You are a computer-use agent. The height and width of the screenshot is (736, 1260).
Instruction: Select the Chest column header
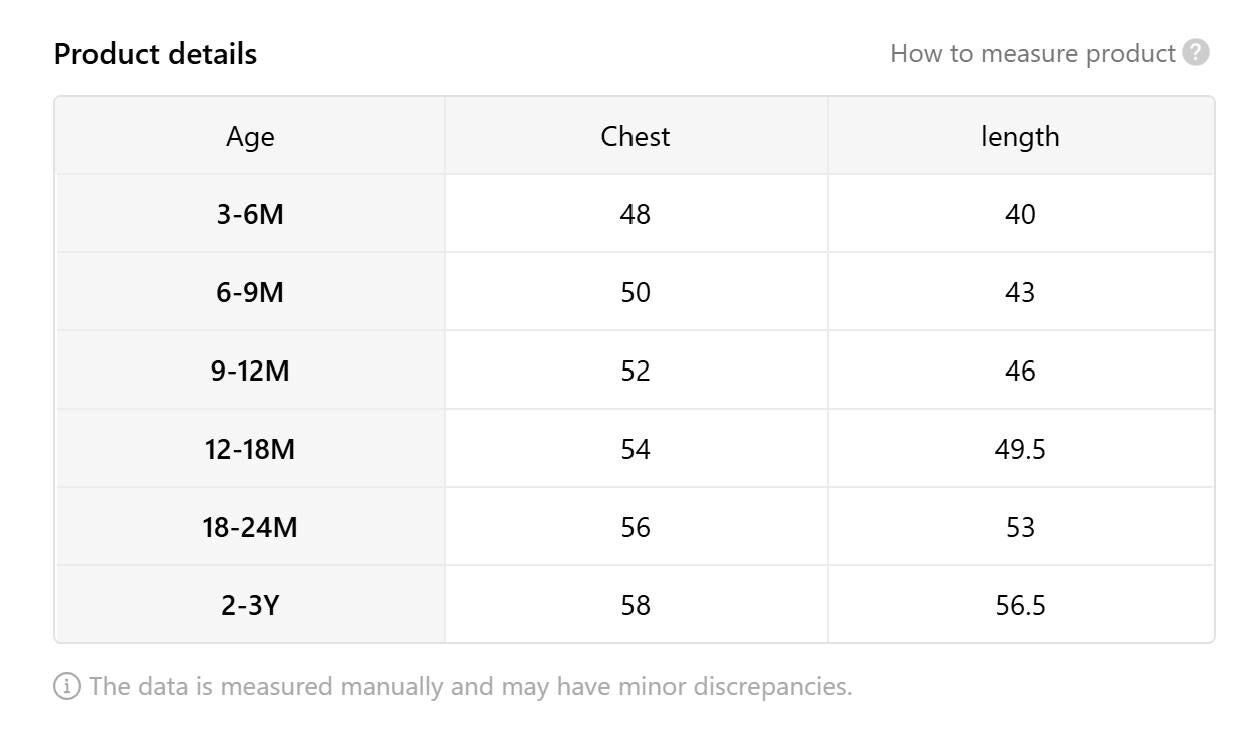pos(635,136)
